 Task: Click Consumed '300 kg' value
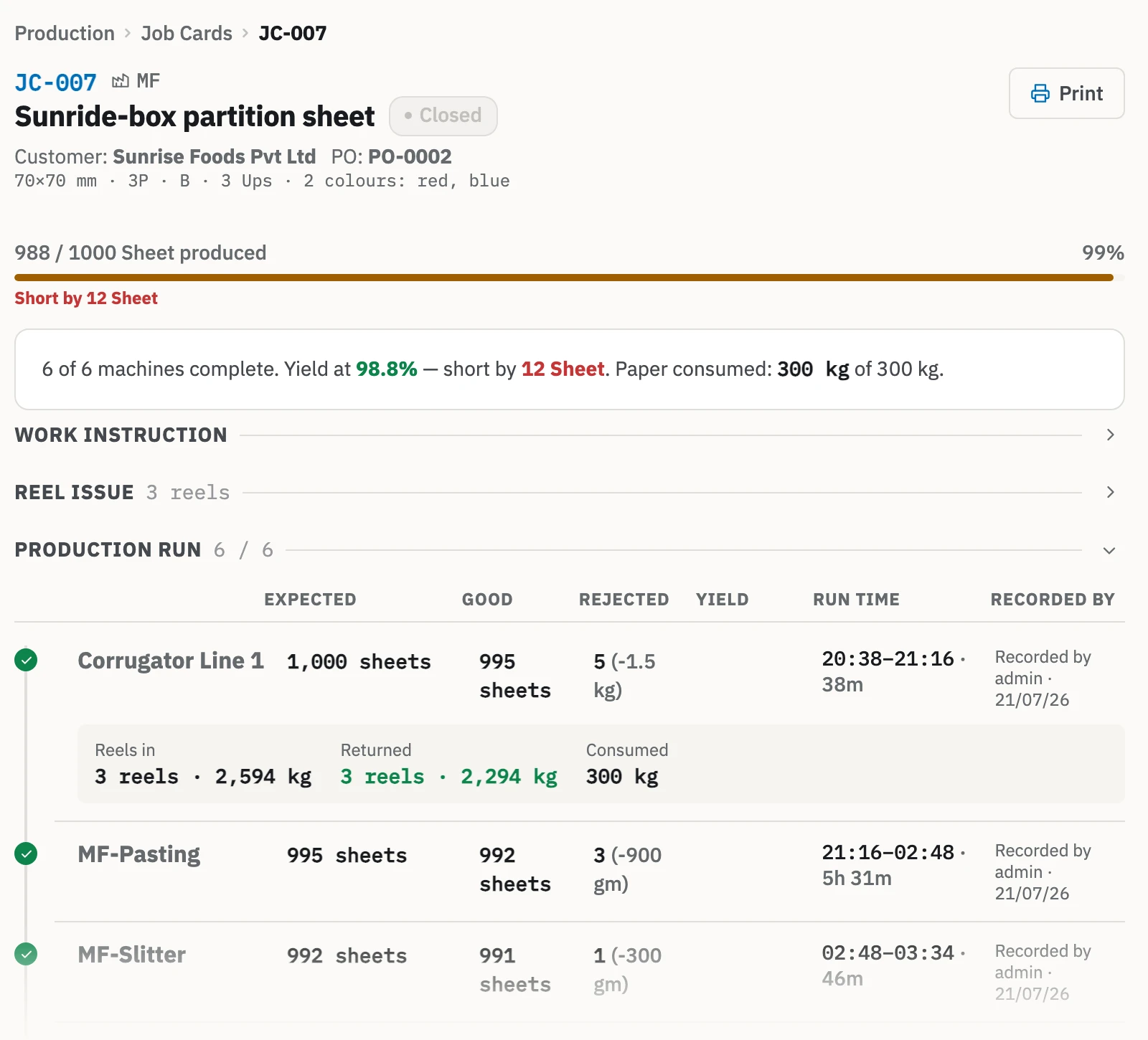pos(622,777)
